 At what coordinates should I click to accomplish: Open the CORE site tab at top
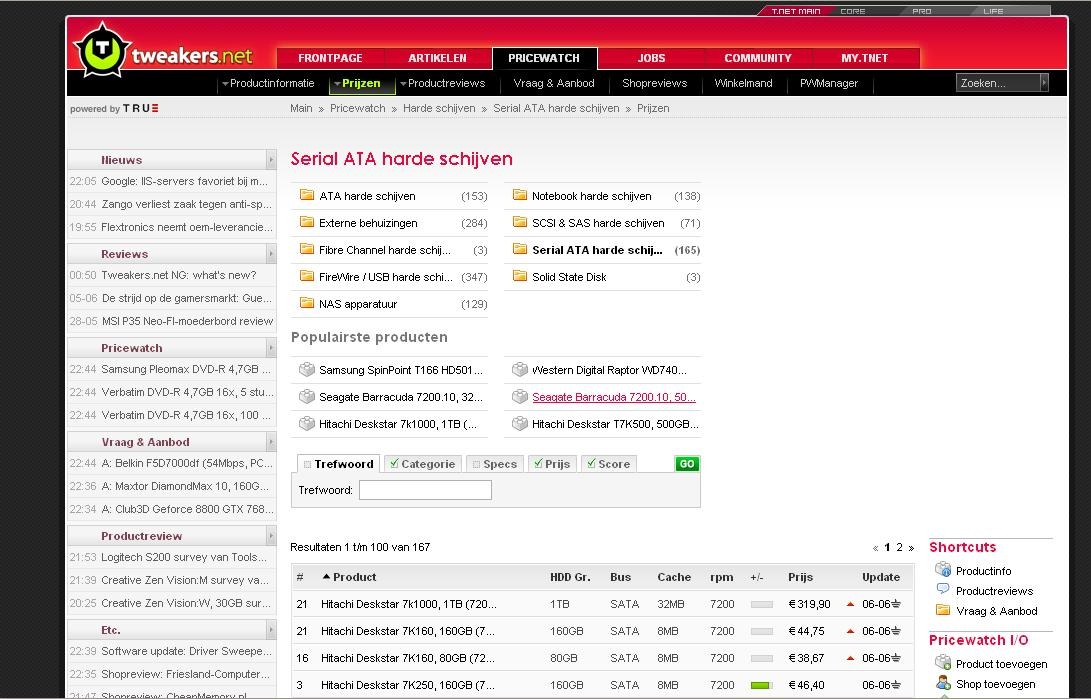click(852, 11)
